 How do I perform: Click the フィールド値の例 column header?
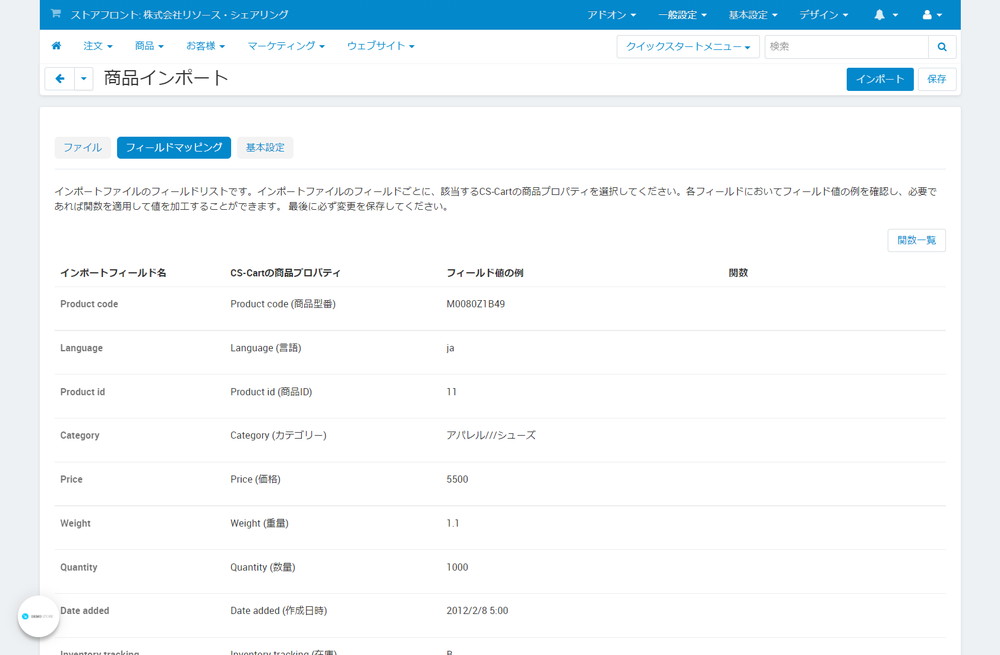point(485,273)
